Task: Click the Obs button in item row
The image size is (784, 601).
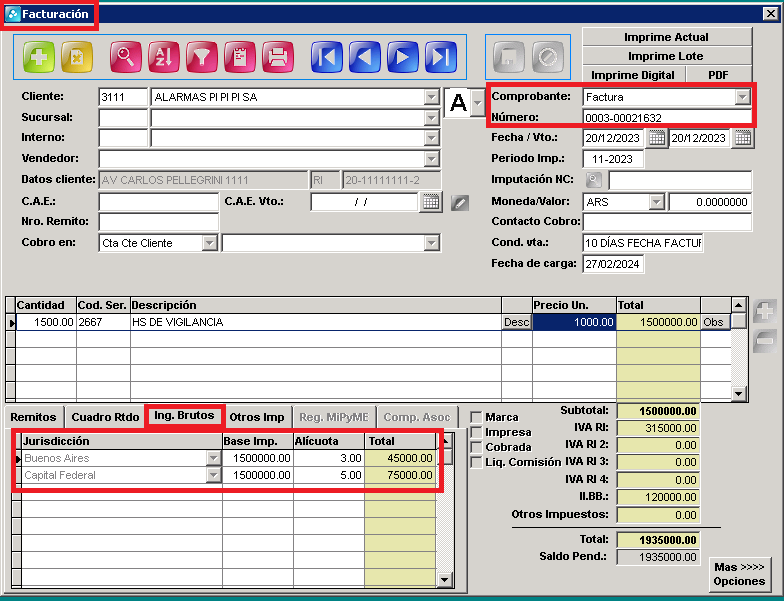Action: (x=714, y=322)
